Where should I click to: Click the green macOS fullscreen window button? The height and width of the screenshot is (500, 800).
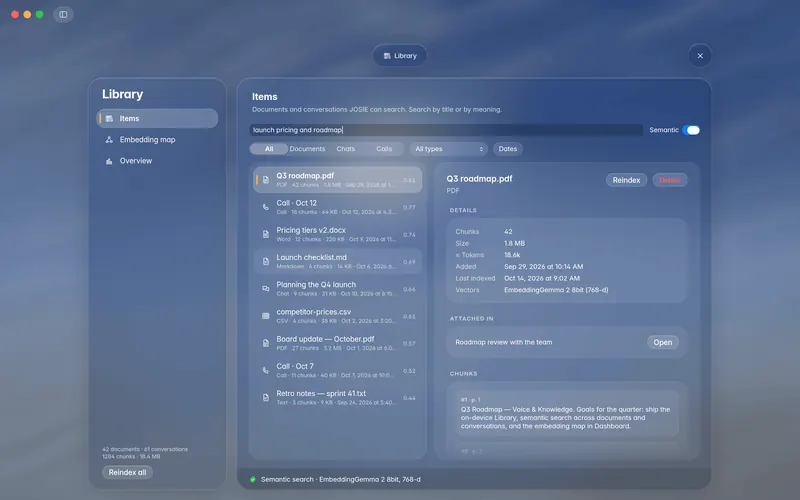(x=39, y=14)
